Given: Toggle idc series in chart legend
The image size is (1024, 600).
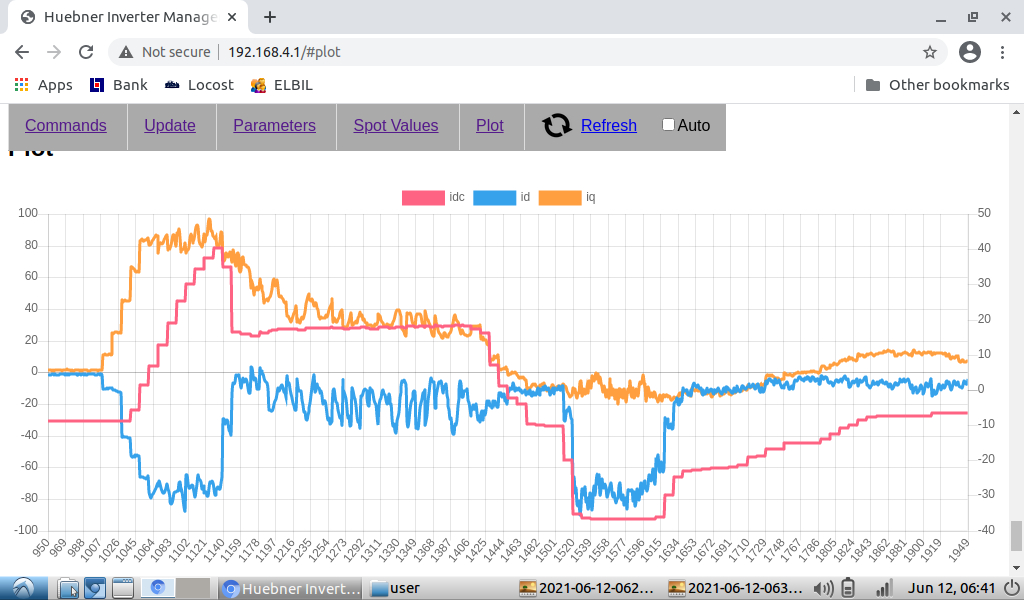Looking at the screenshot, I should tap(423, 198).
